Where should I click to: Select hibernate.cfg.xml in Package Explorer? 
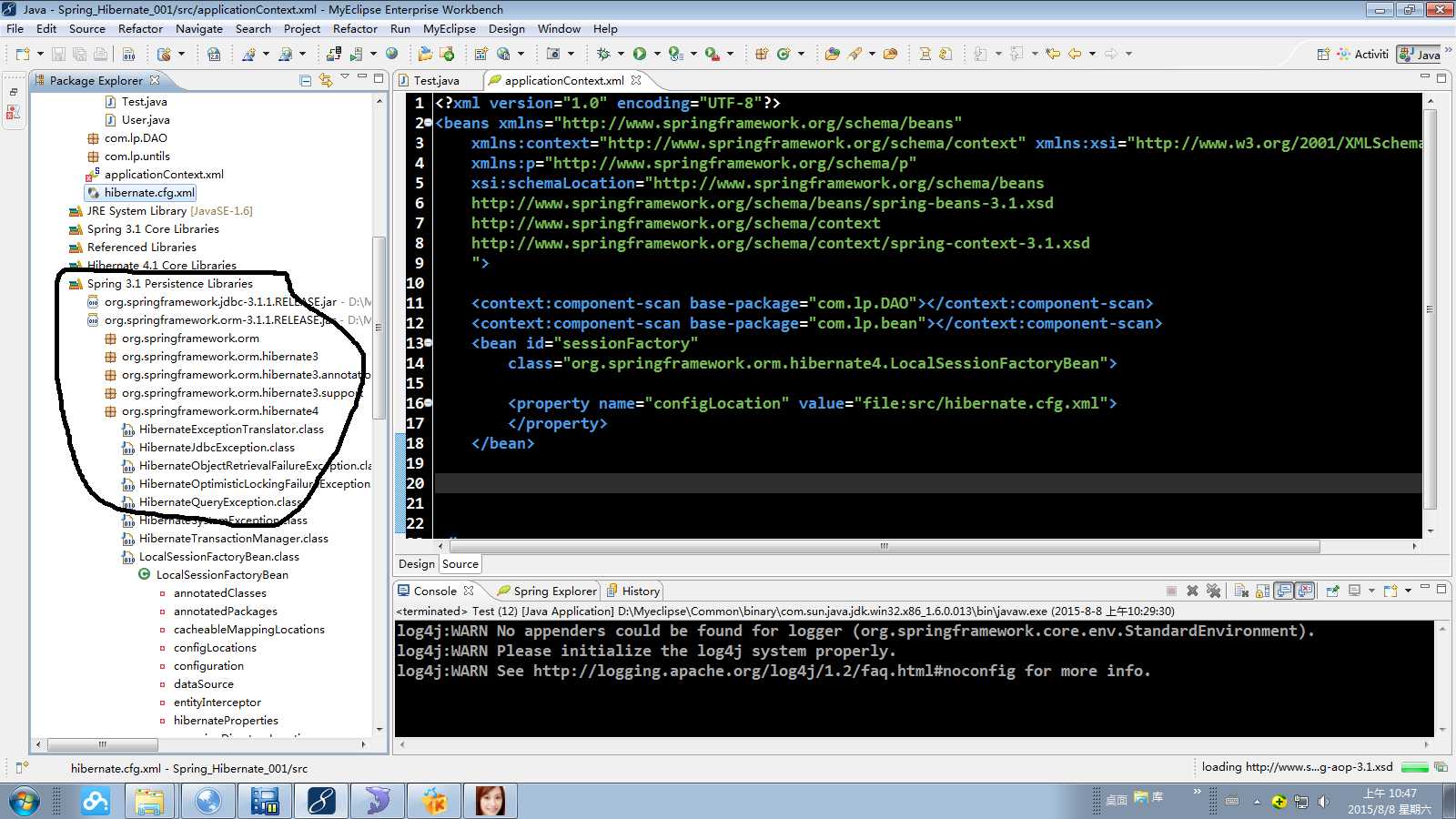[x=141, y=193]
